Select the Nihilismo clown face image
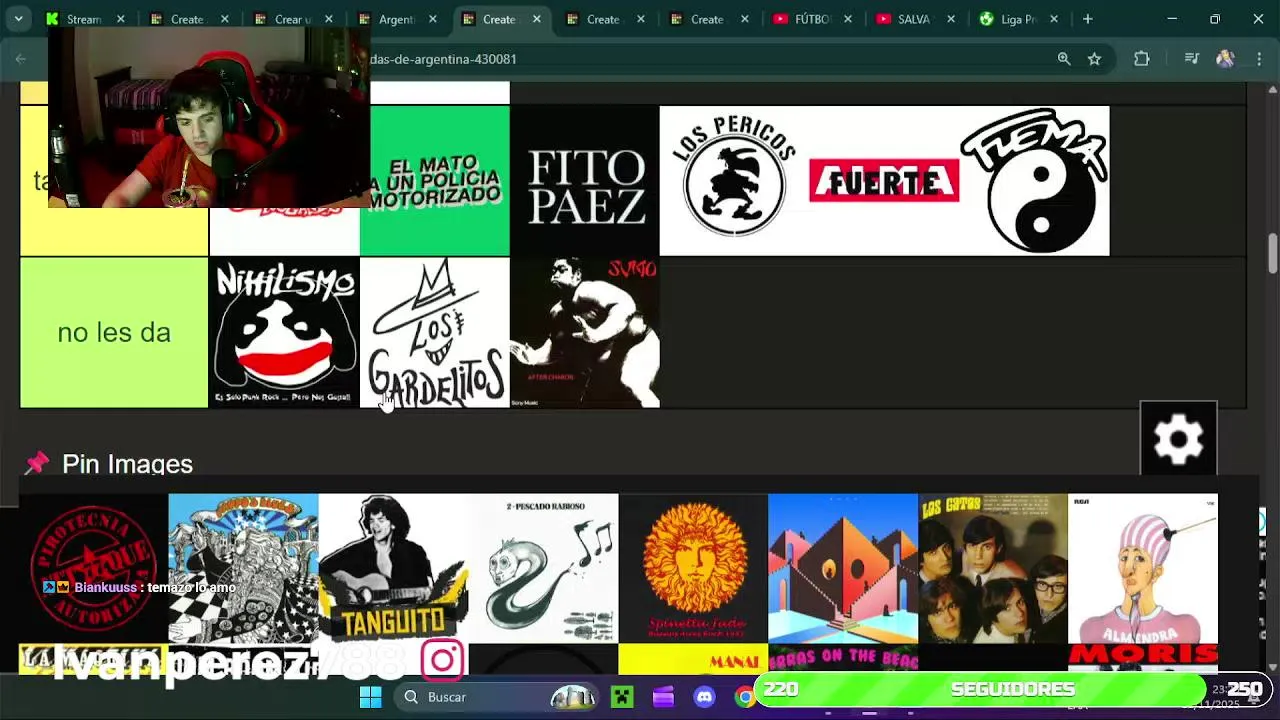 [x=285, y=332]
